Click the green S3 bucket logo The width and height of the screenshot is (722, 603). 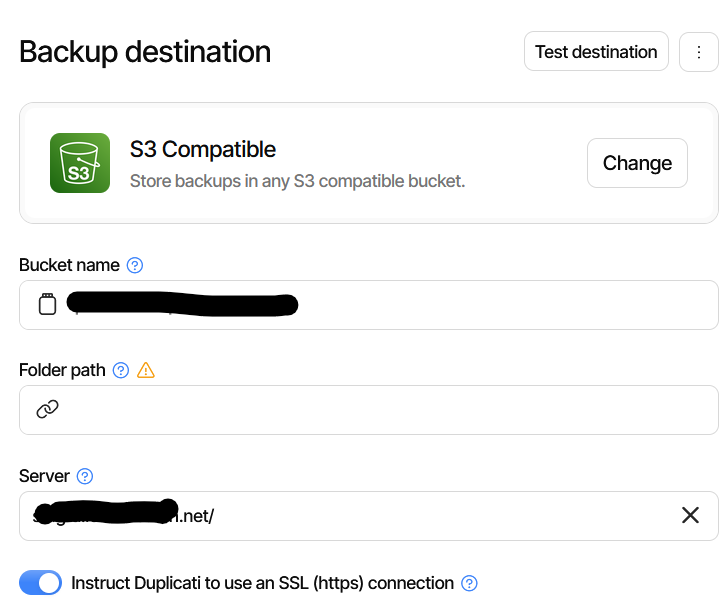pyautogui.click(x=80, y=163)
